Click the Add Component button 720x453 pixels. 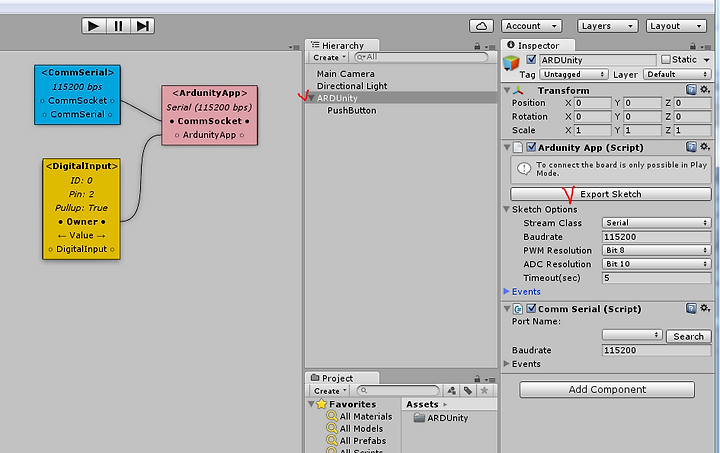tap(607, 390)
